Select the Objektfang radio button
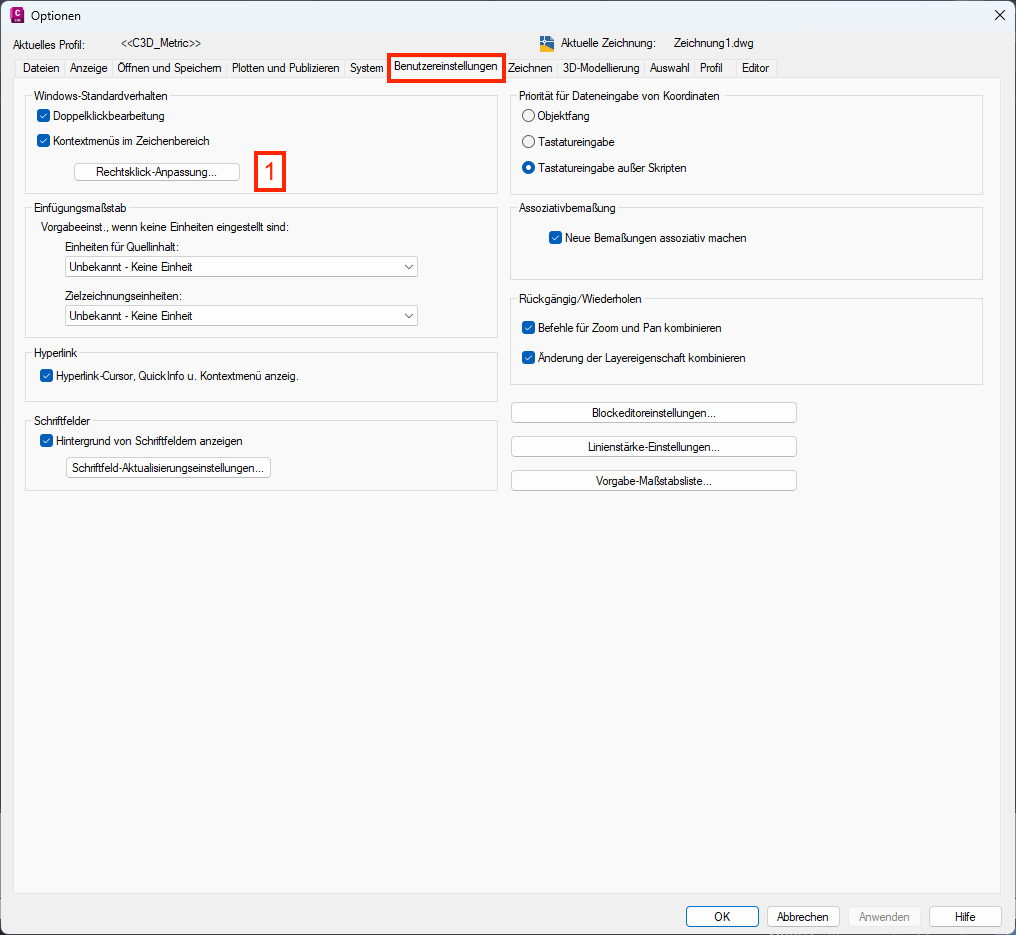The height and width of the screenshot is (935, 1016). (528, 116)
